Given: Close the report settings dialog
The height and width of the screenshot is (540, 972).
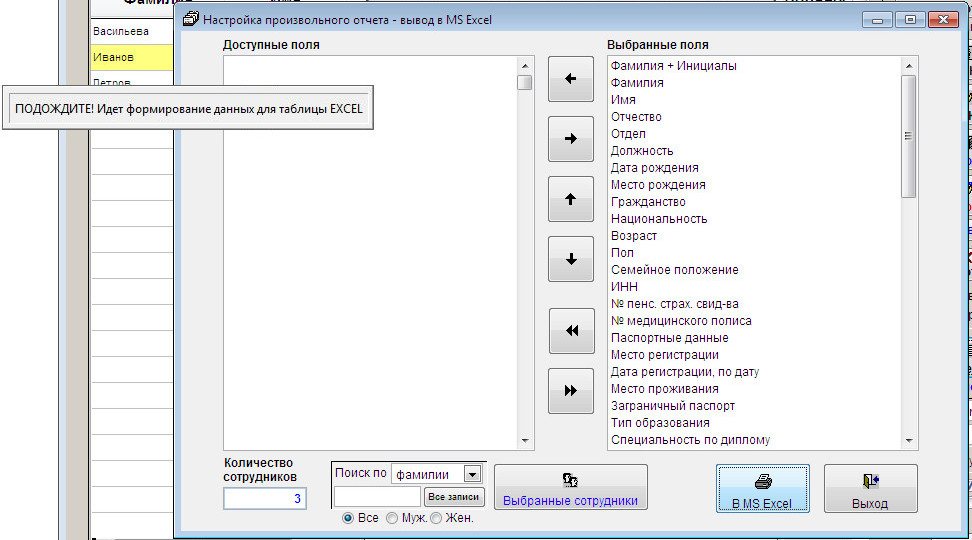Looking at the screenshot, I should [x=943, y=20].
